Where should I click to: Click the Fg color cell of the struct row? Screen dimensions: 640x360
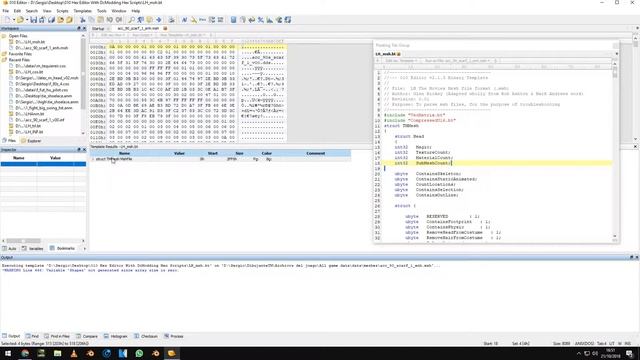pyautogui.click(x=256, y=159)
